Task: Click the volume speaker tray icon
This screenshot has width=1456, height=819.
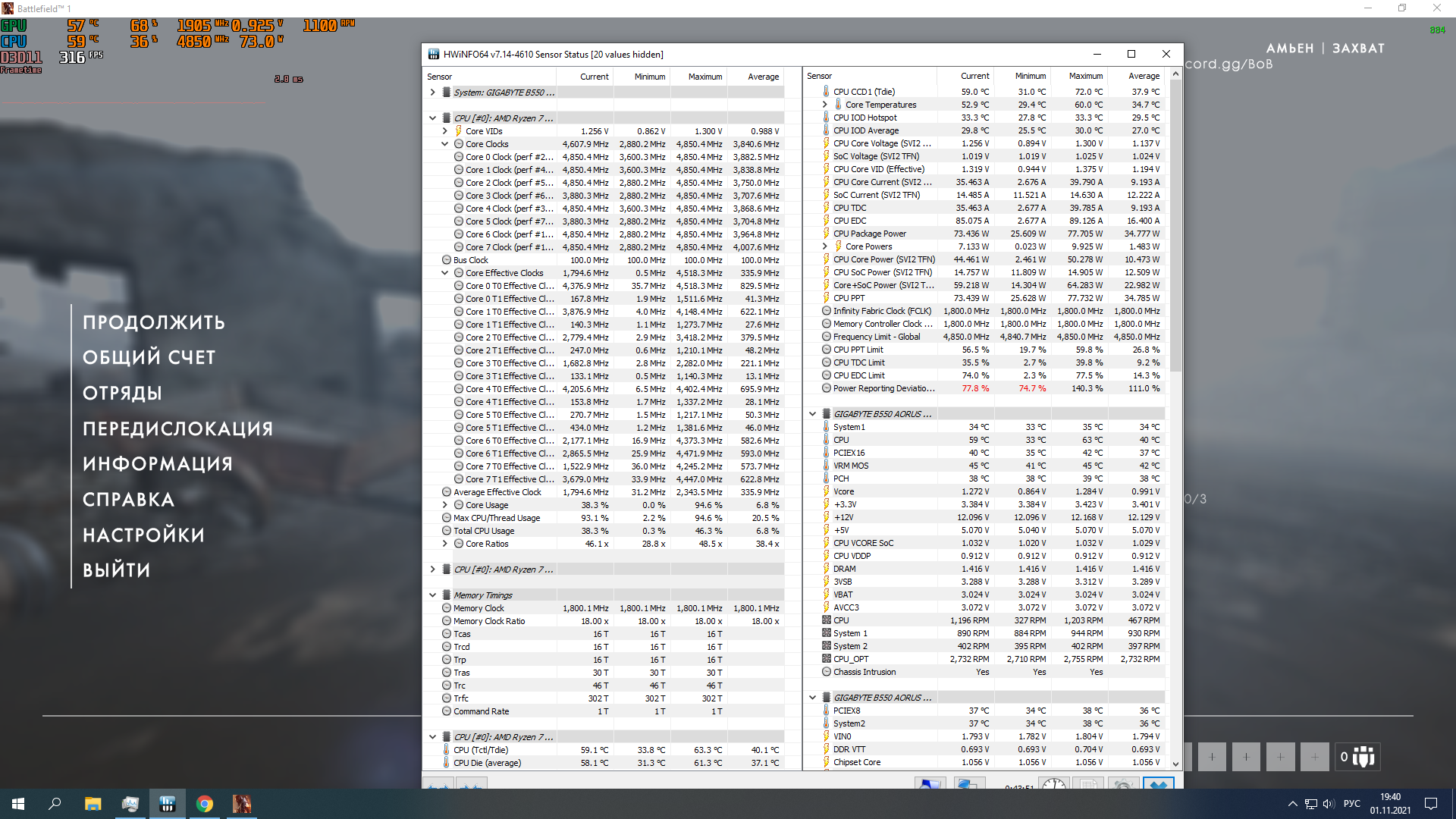Action: pos(1328,804)
